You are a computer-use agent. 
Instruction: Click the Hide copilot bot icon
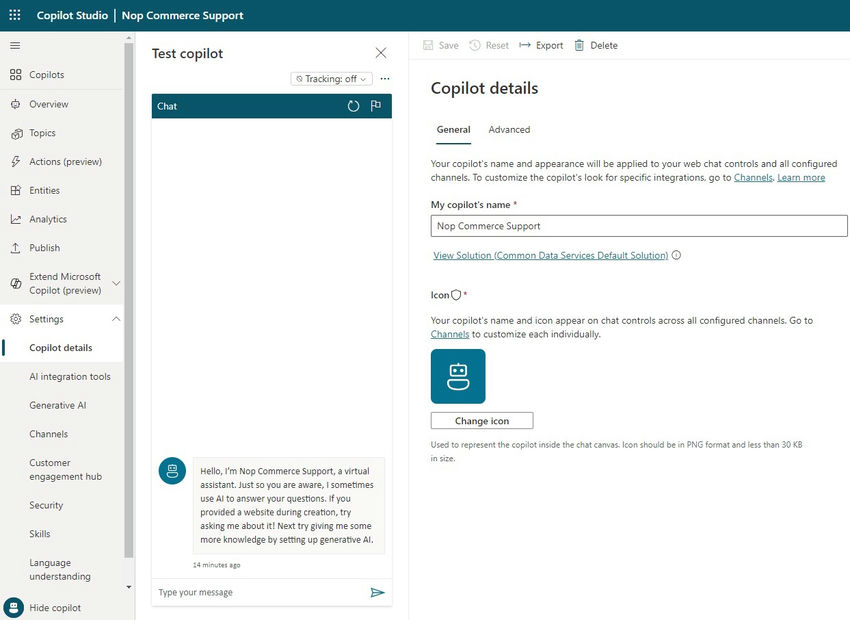pos(14,608)
